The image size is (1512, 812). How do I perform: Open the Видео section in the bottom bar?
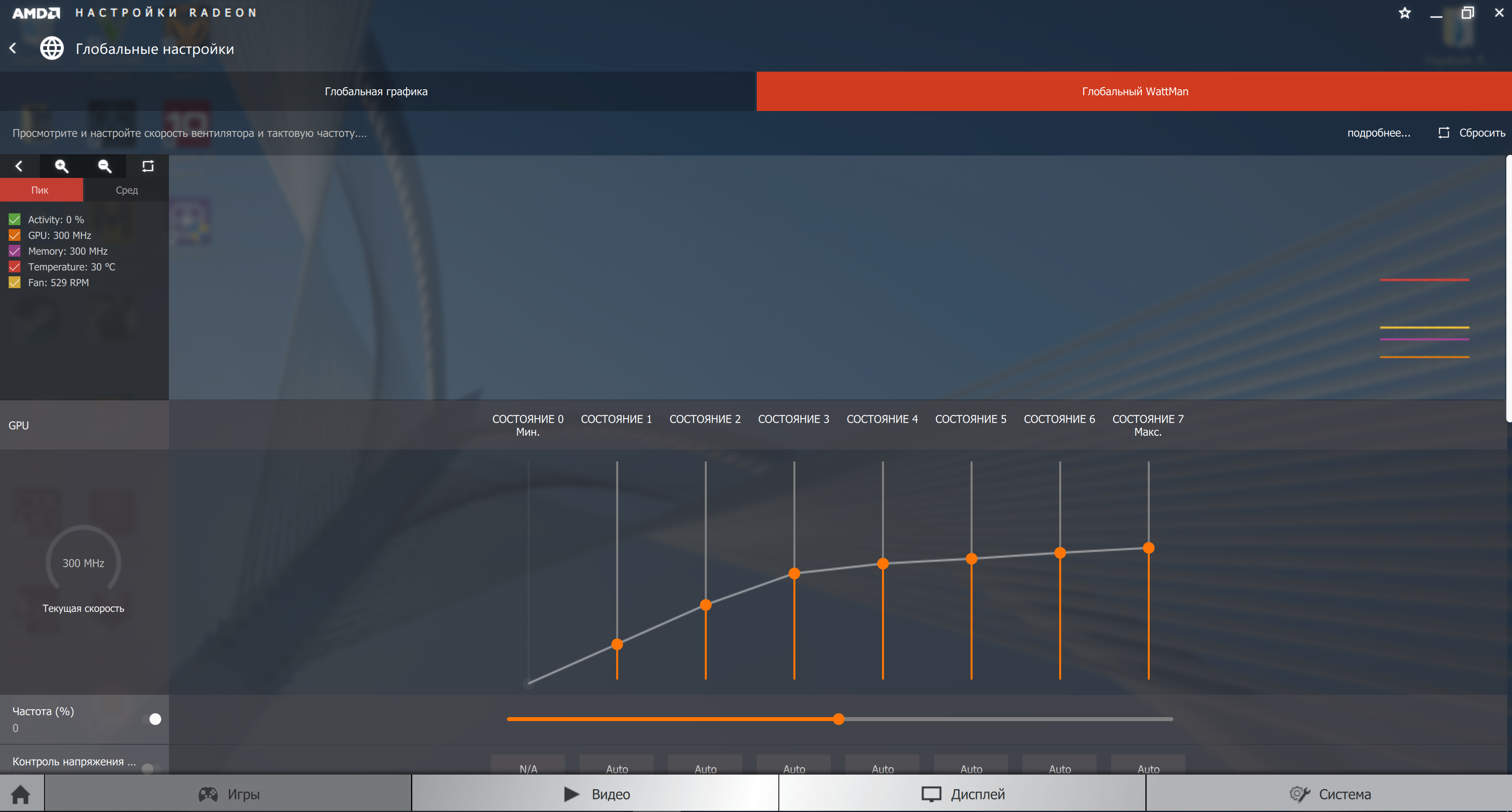pyautogui.click(x=596, y=794)
